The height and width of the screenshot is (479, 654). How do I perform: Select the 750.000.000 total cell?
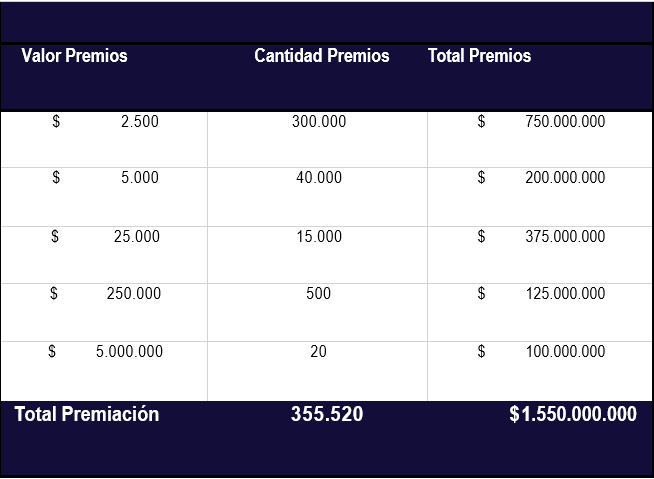tap(540, 139)
